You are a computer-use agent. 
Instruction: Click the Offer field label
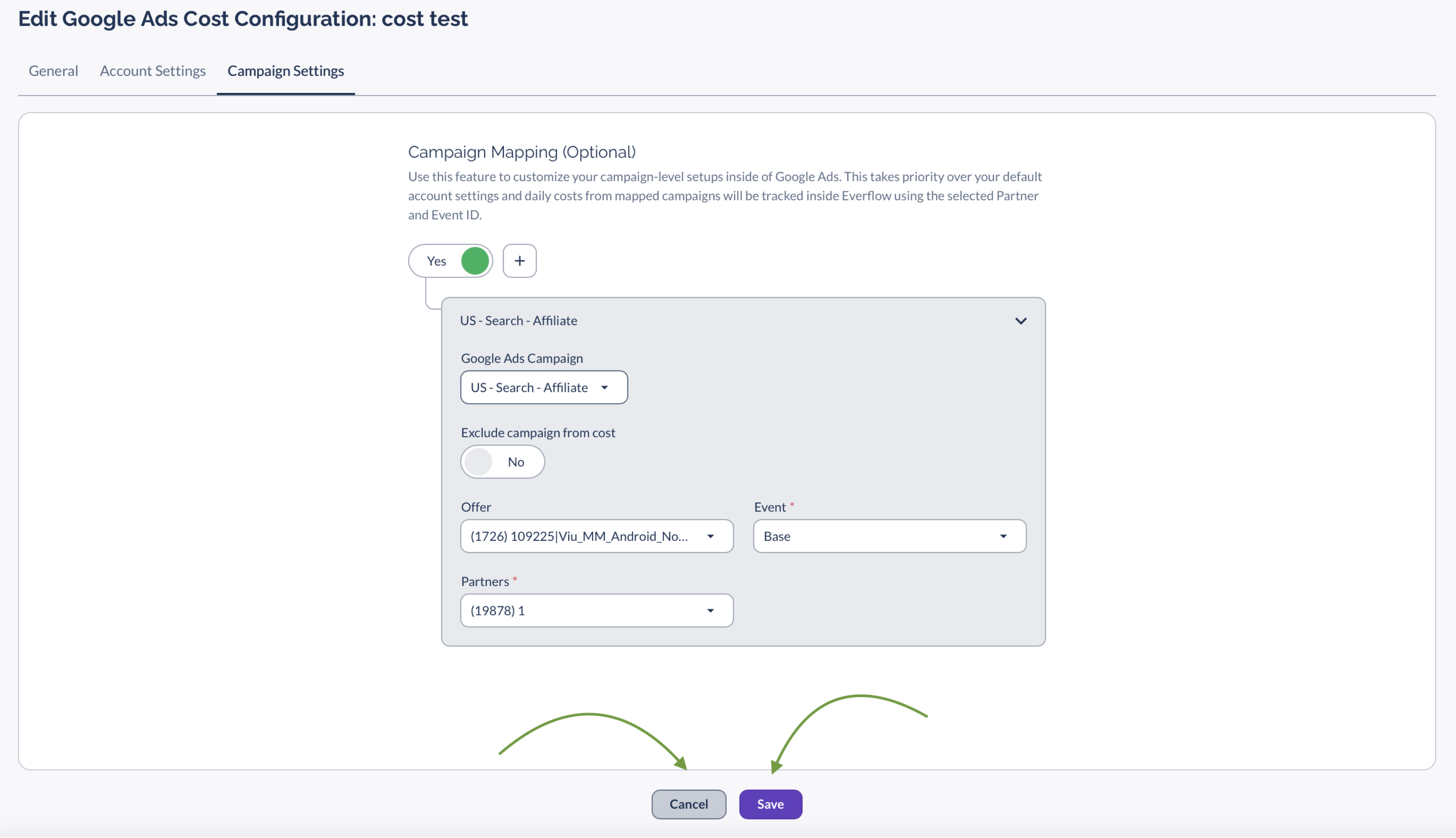[x=476, y=507]
